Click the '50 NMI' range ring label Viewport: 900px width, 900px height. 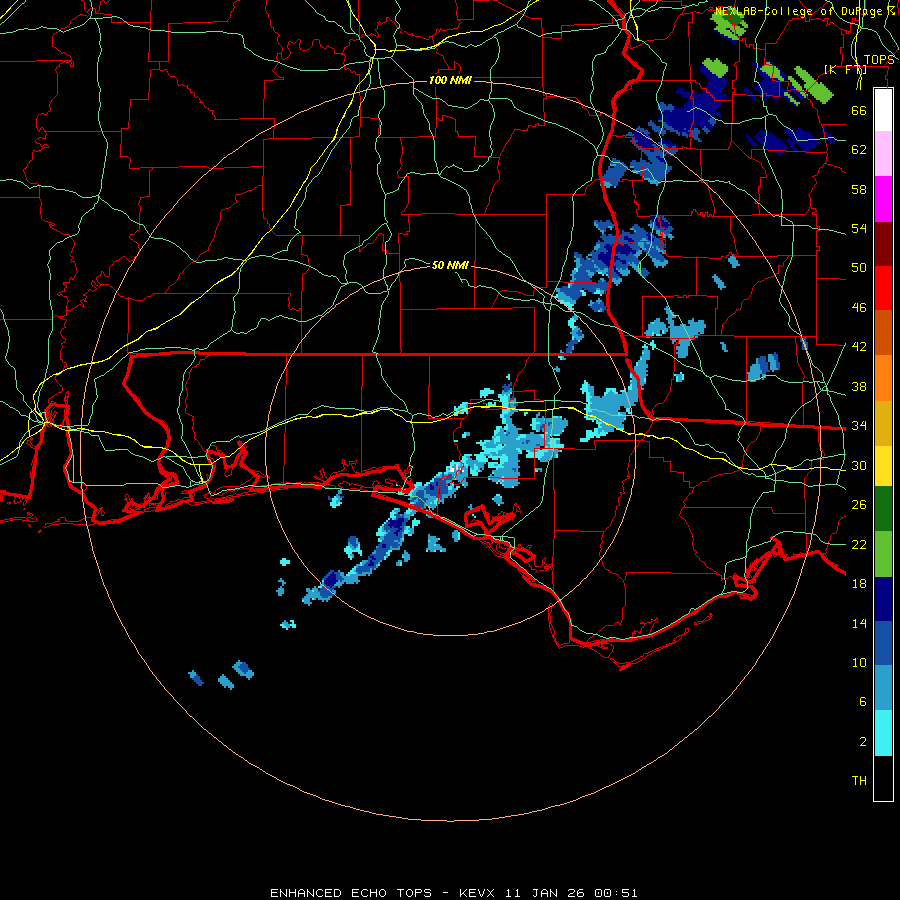450,265
